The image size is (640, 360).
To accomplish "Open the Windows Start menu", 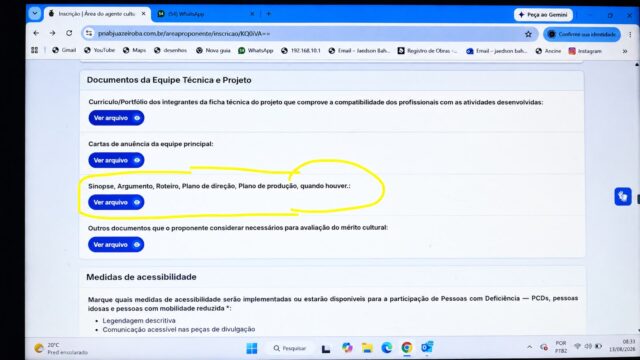I will click(252, 348).
